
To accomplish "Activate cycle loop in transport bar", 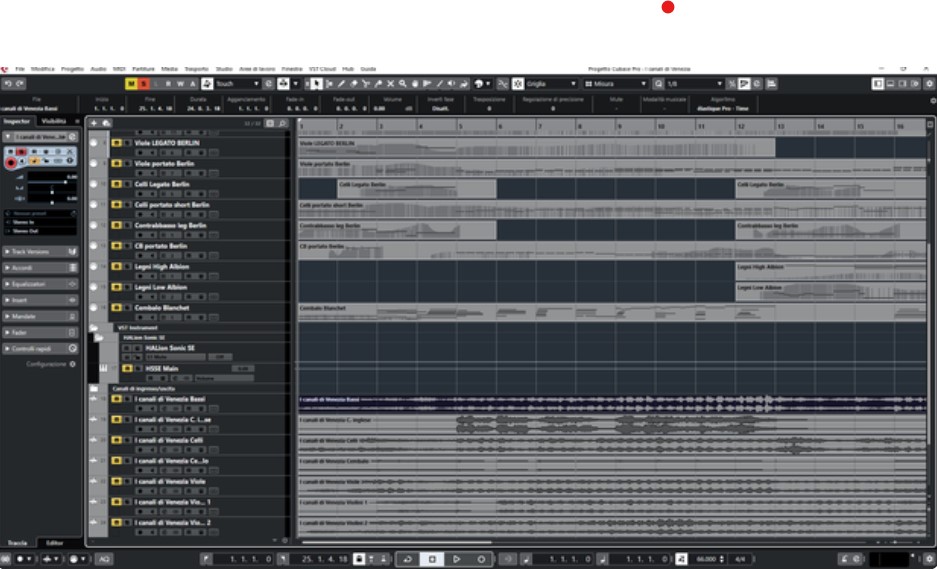I will click(407, 559).
